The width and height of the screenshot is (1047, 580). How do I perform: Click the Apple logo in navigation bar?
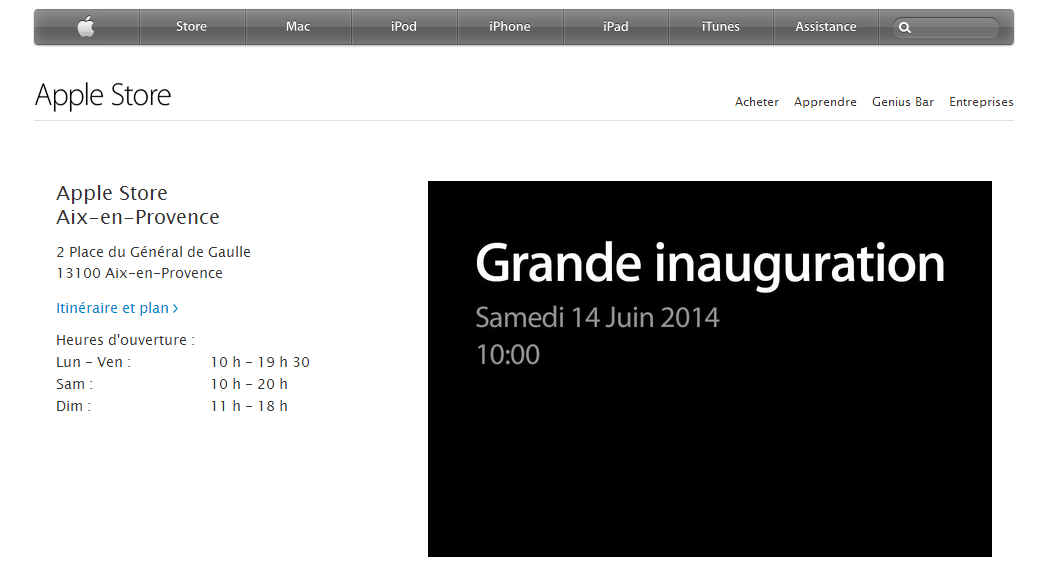point(86,27)
